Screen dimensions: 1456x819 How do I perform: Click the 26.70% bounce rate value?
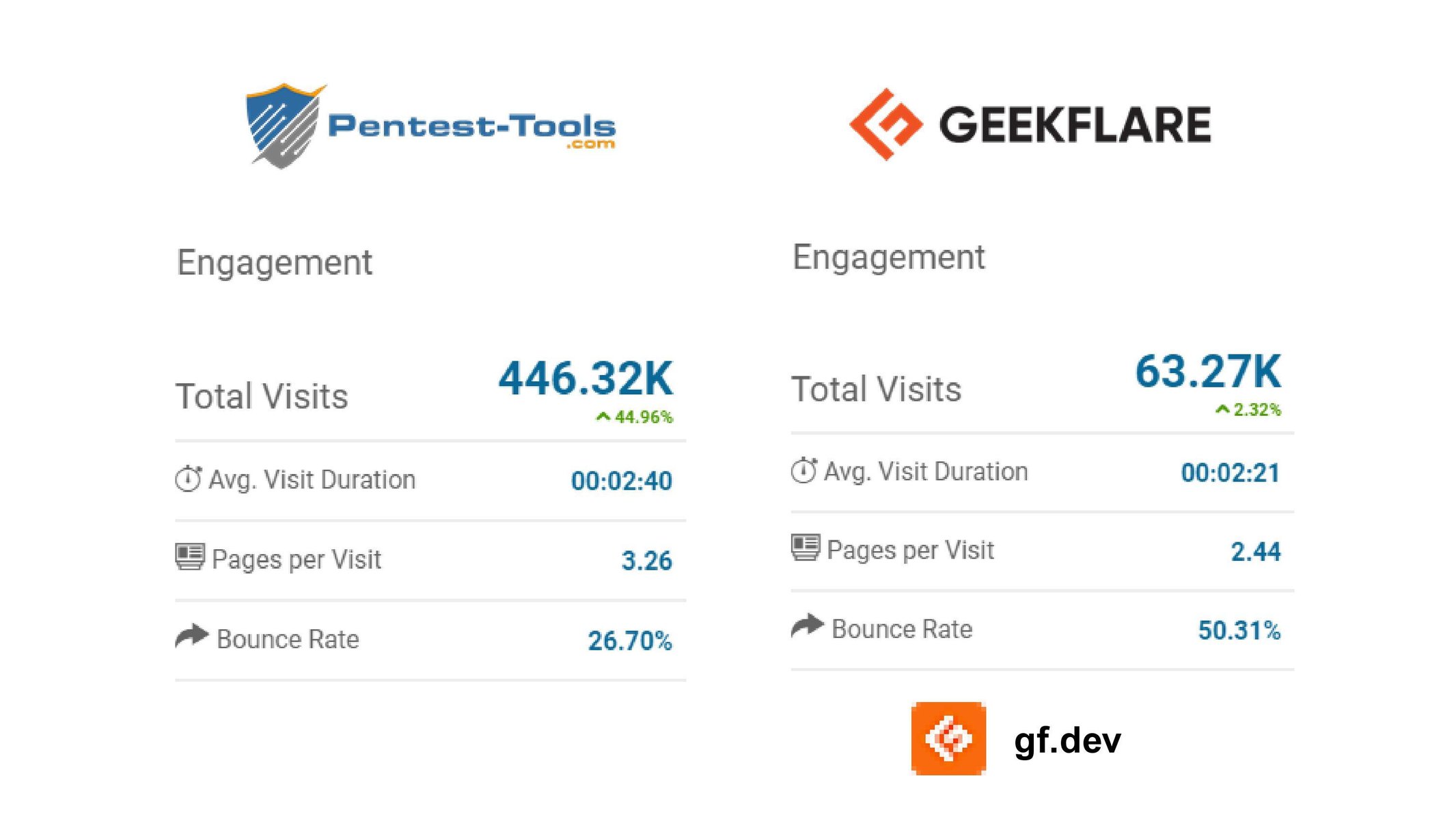(630, 641)
